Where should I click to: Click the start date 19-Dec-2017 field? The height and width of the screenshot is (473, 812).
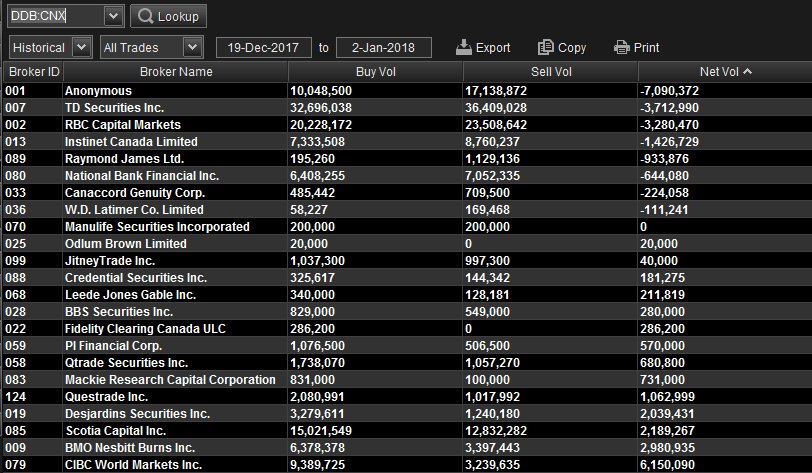(x=264, y=48)
